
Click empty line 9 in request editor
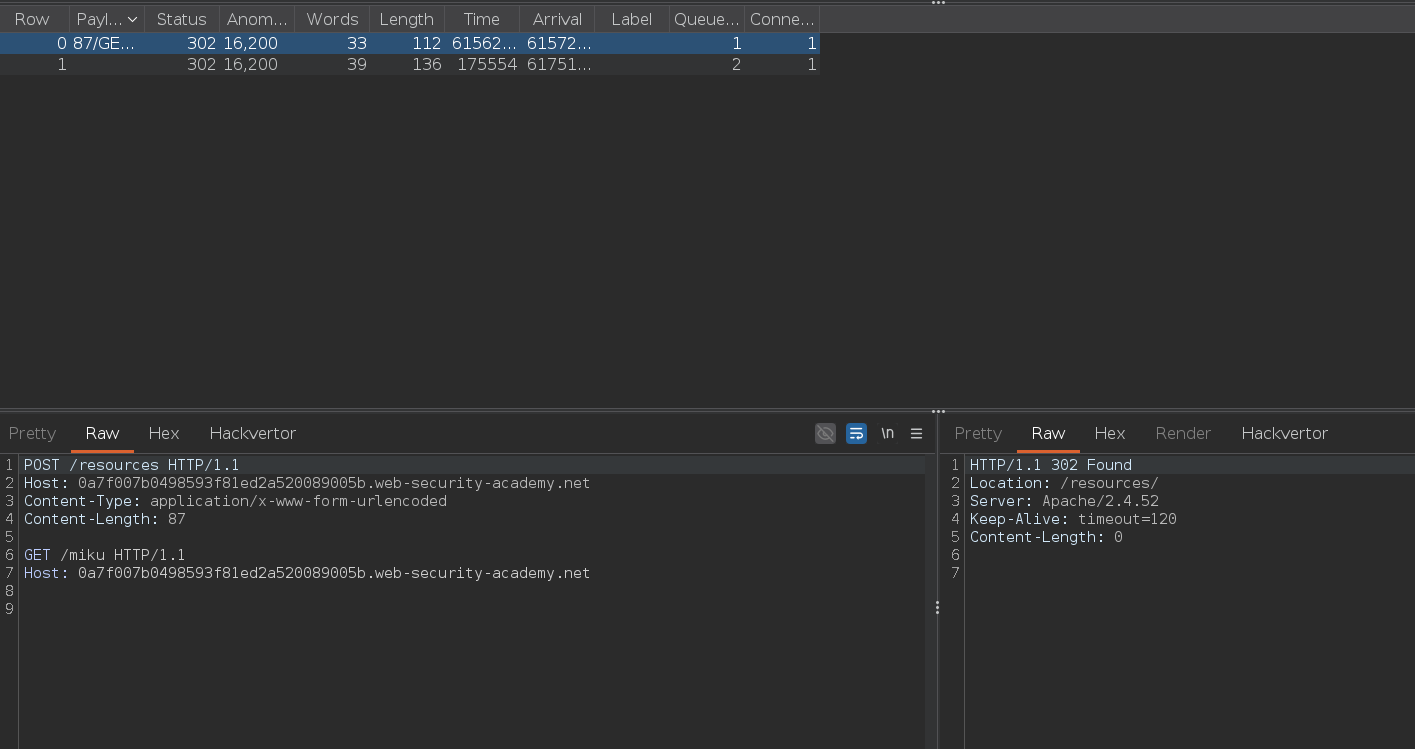470,609
